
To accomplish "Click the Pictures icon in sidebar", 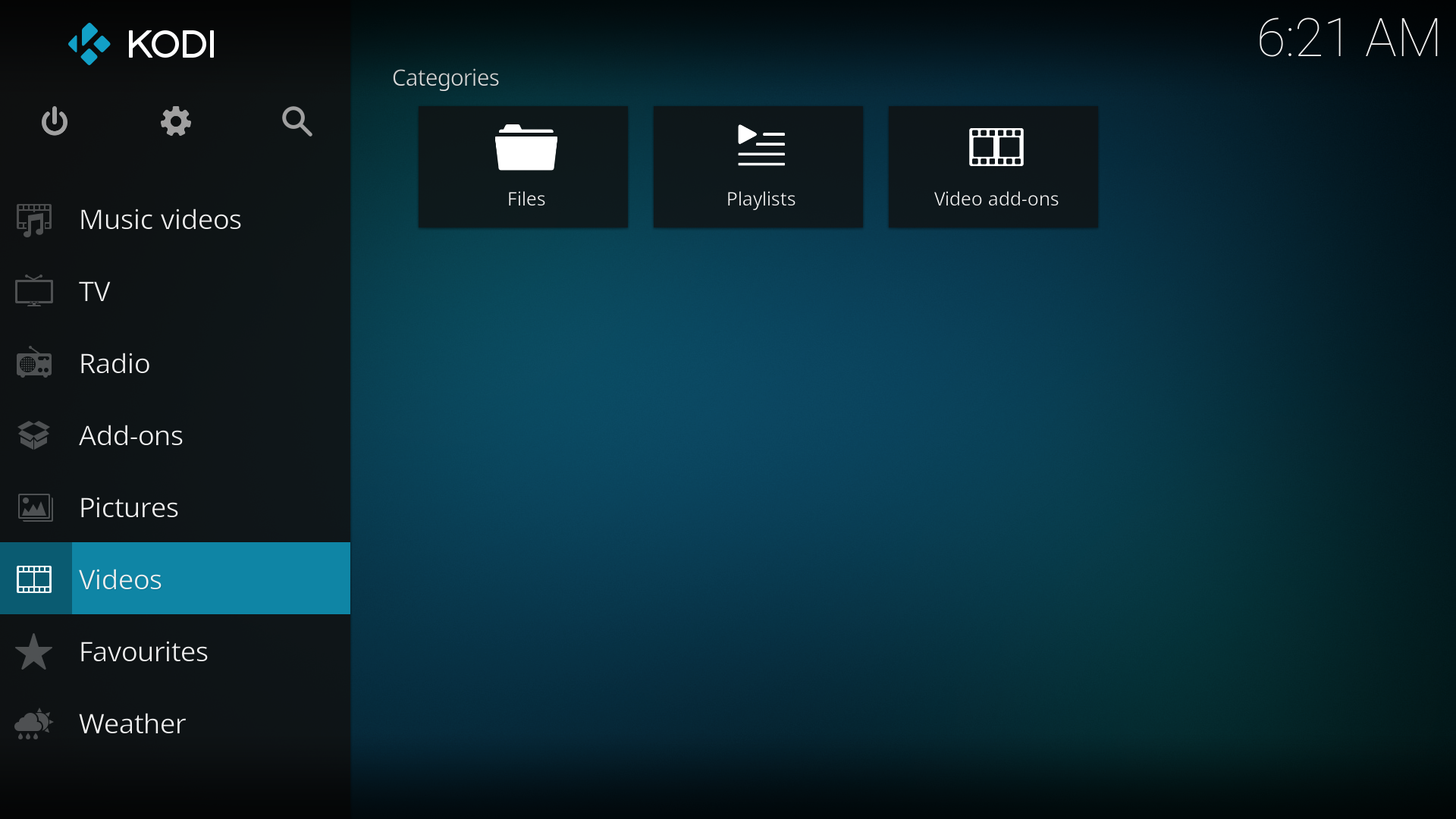I will tap(34, 507).
